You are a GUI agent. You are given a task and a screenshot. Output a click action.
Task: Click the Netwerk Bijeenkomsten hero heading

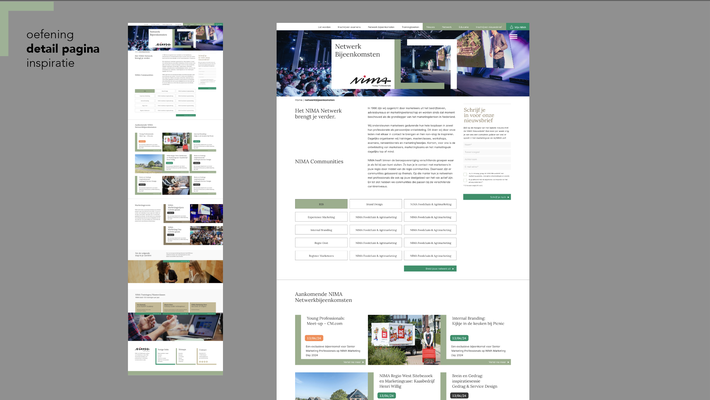click(x=357, y=50)
